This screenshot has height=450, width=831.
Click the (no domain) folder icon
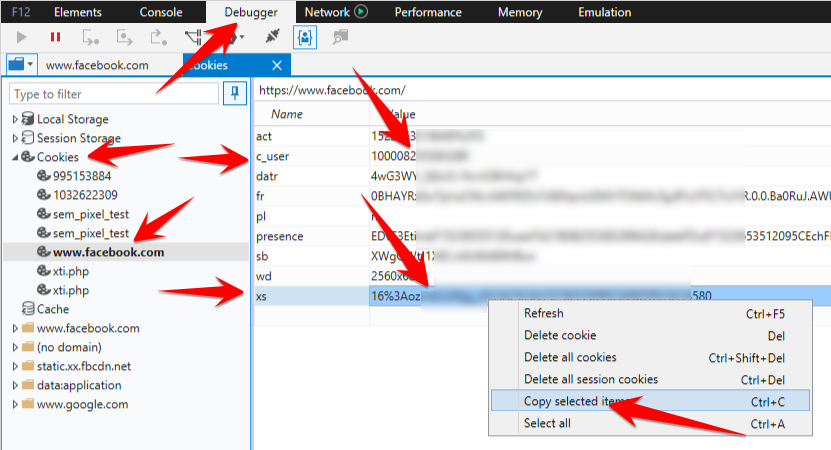28,347
